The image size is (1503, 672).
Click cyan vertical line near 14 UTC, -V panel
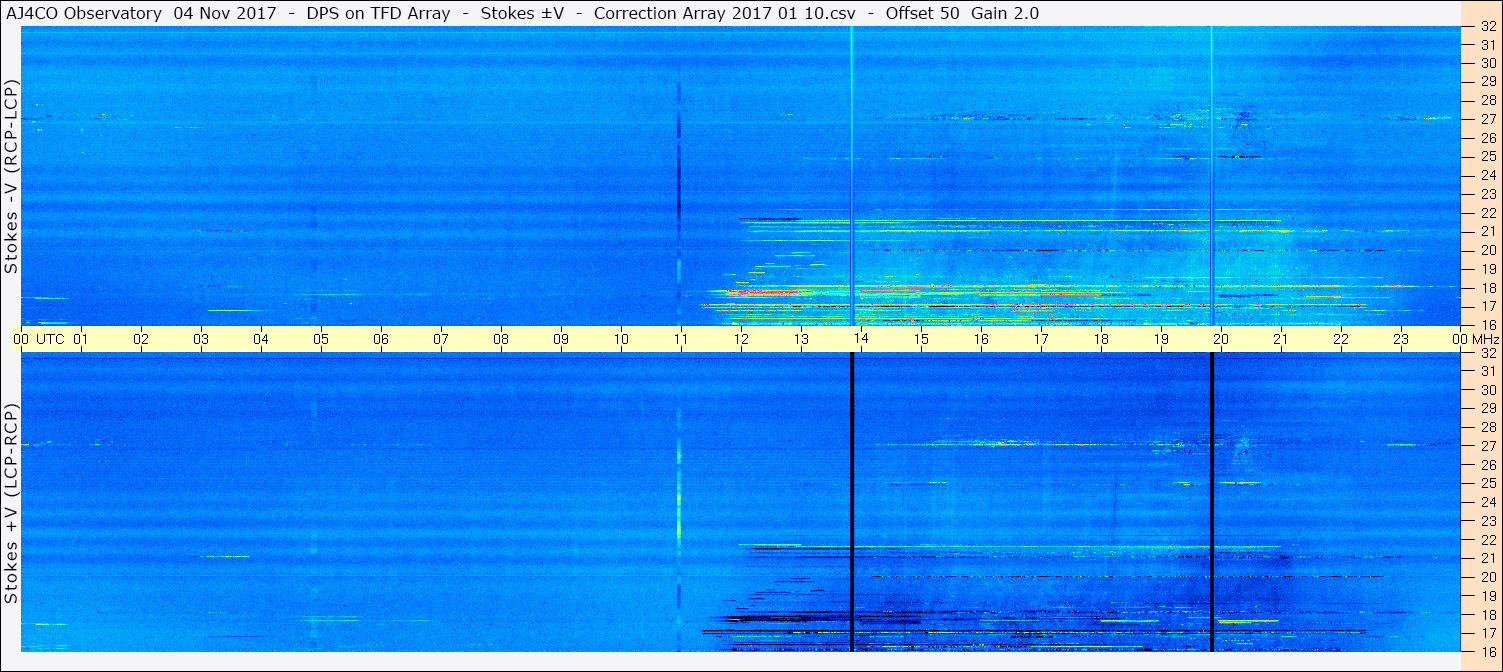852,176
